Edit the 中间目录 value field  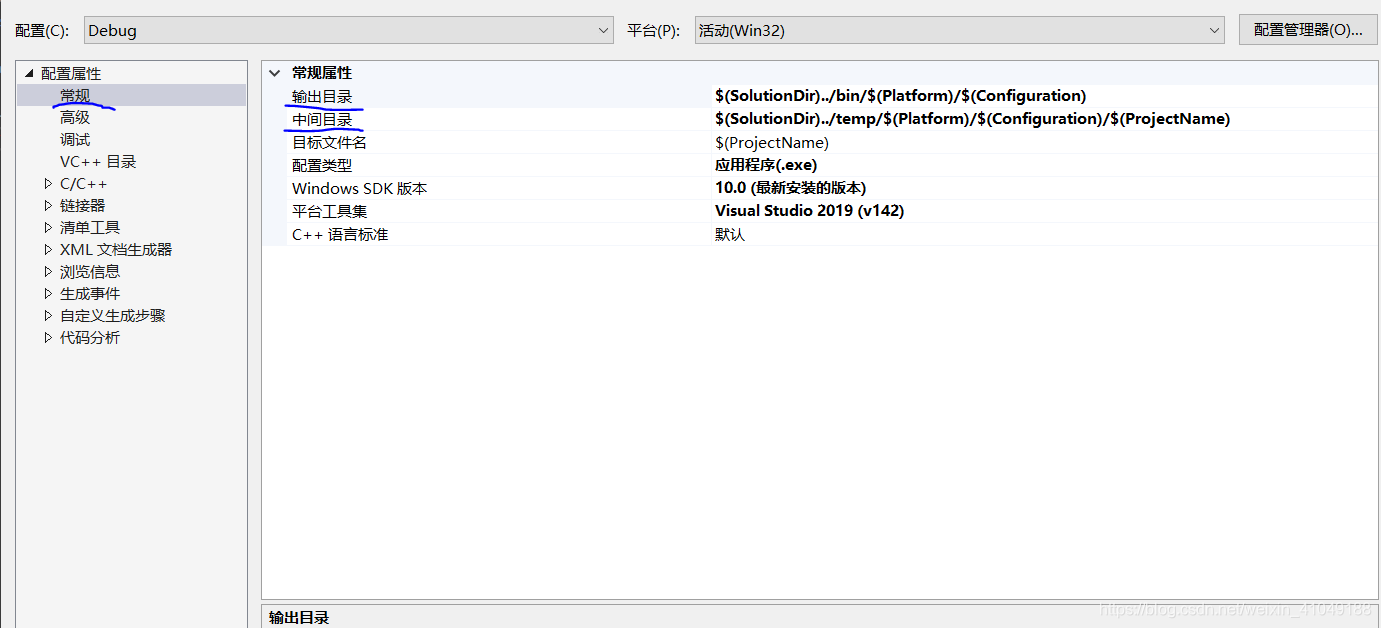[x=1044, y=119]
